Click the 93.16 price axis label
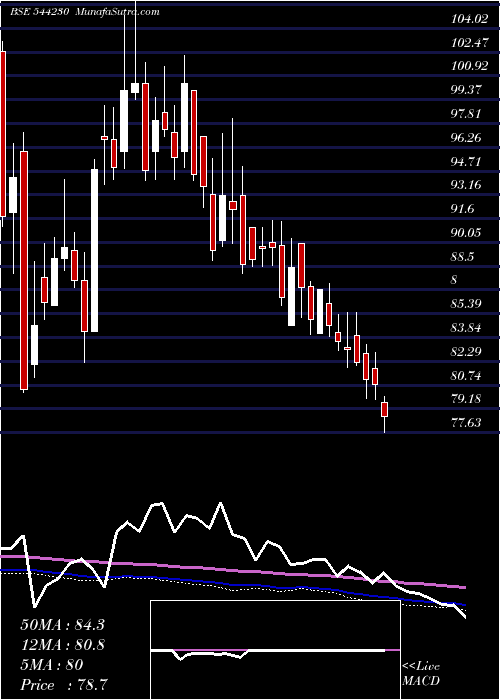Image resolution: width=500 pixels, height=700 pixels. click(x=468, y=185)
